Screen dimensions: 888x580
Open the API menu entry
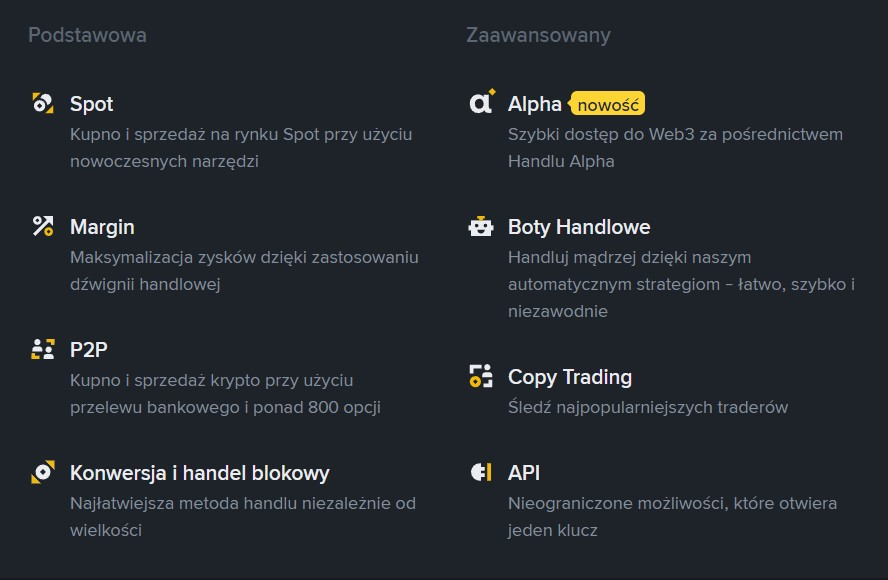click(x=524, y=473)
